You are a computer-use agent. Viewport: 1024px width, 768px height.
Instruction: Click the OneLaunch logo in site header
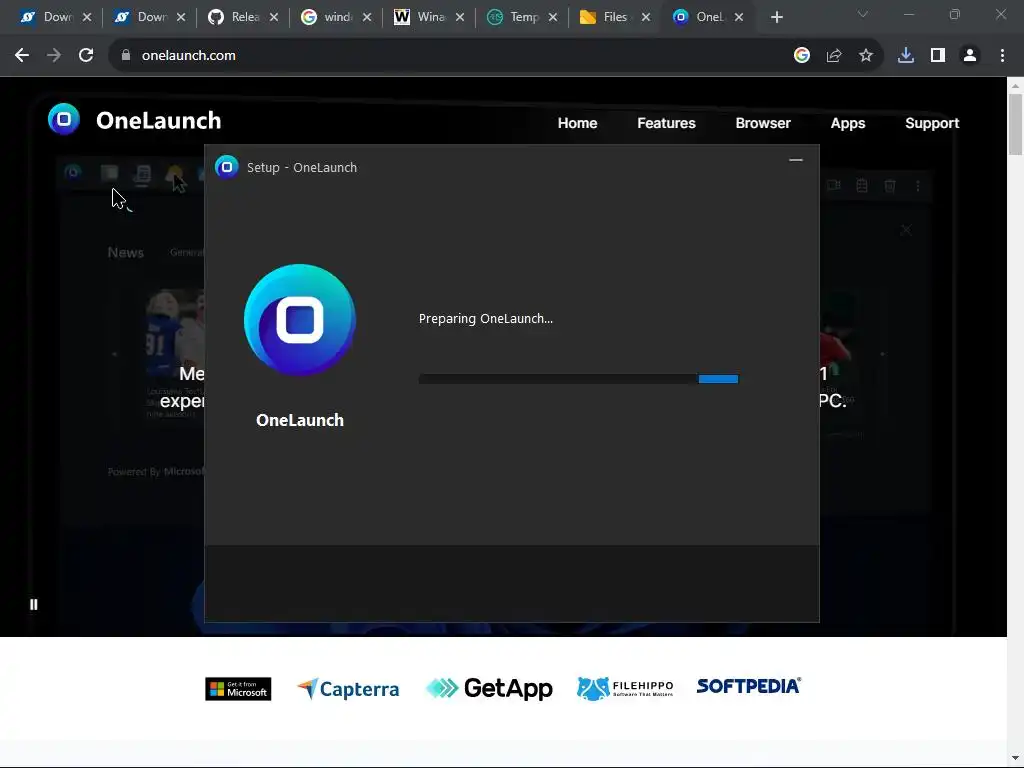coord(64,119)
